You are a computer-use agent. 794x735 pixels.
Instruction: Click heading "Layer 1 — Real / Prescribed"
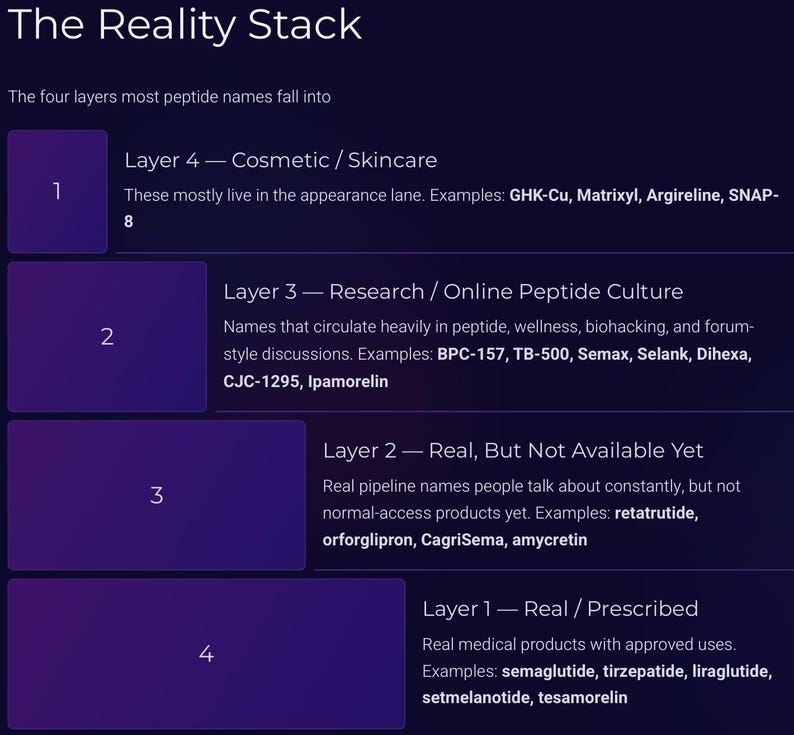pos(560,609)
